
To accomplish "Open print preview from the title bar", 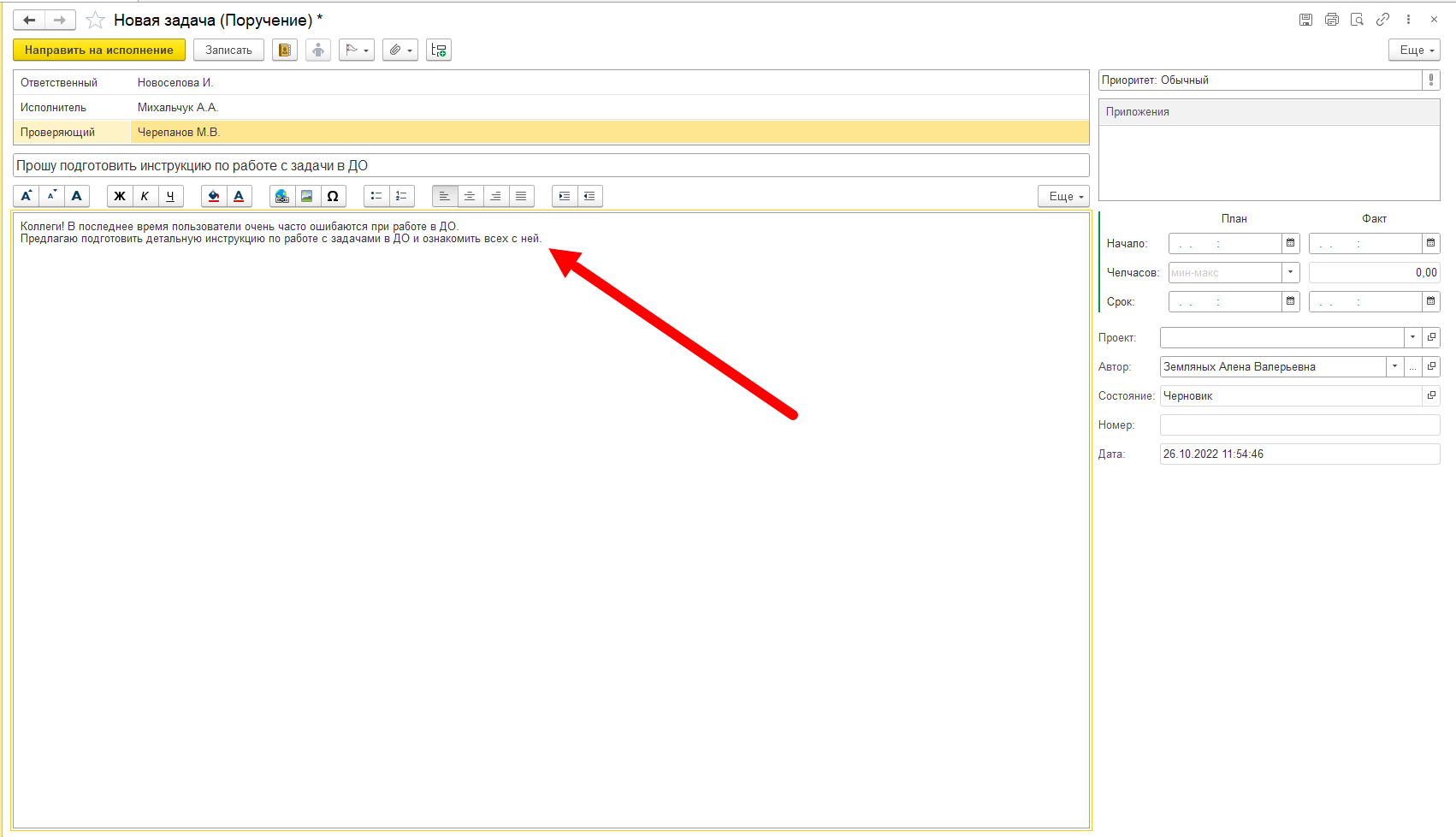I will [1357, 20].
